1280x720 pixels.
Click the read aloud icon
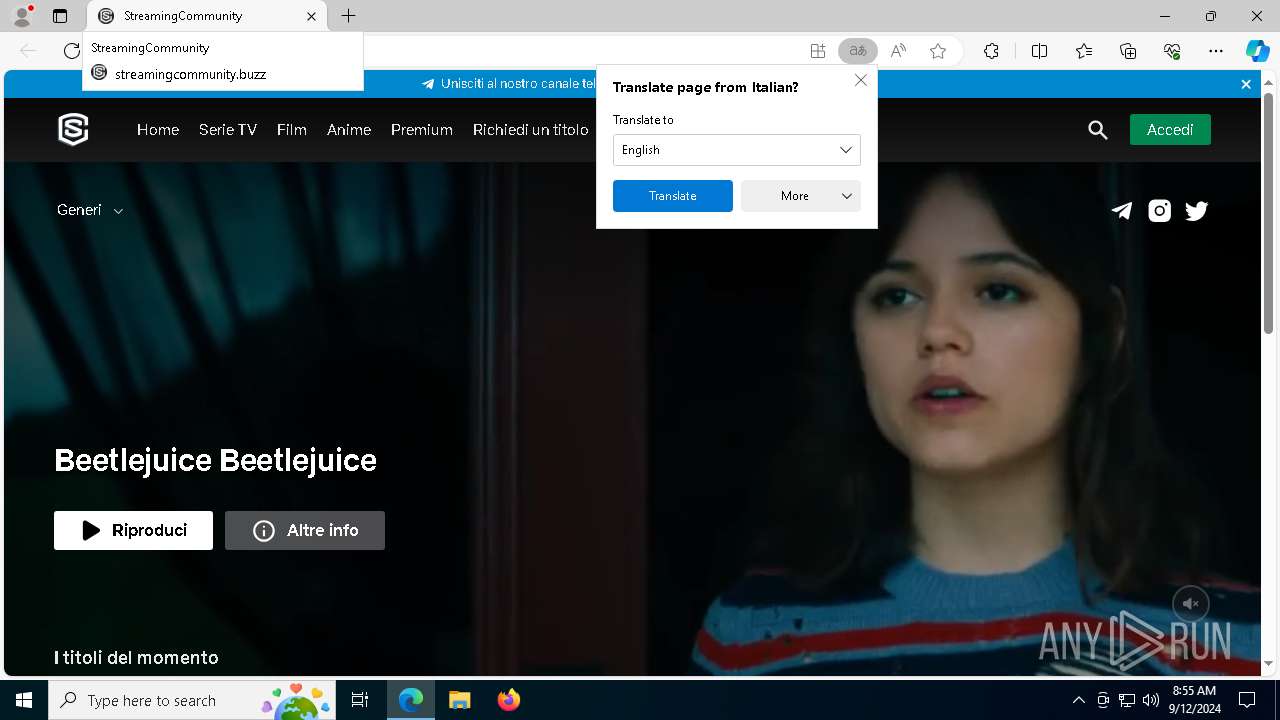pyautogui.click(x=898, y=51)
